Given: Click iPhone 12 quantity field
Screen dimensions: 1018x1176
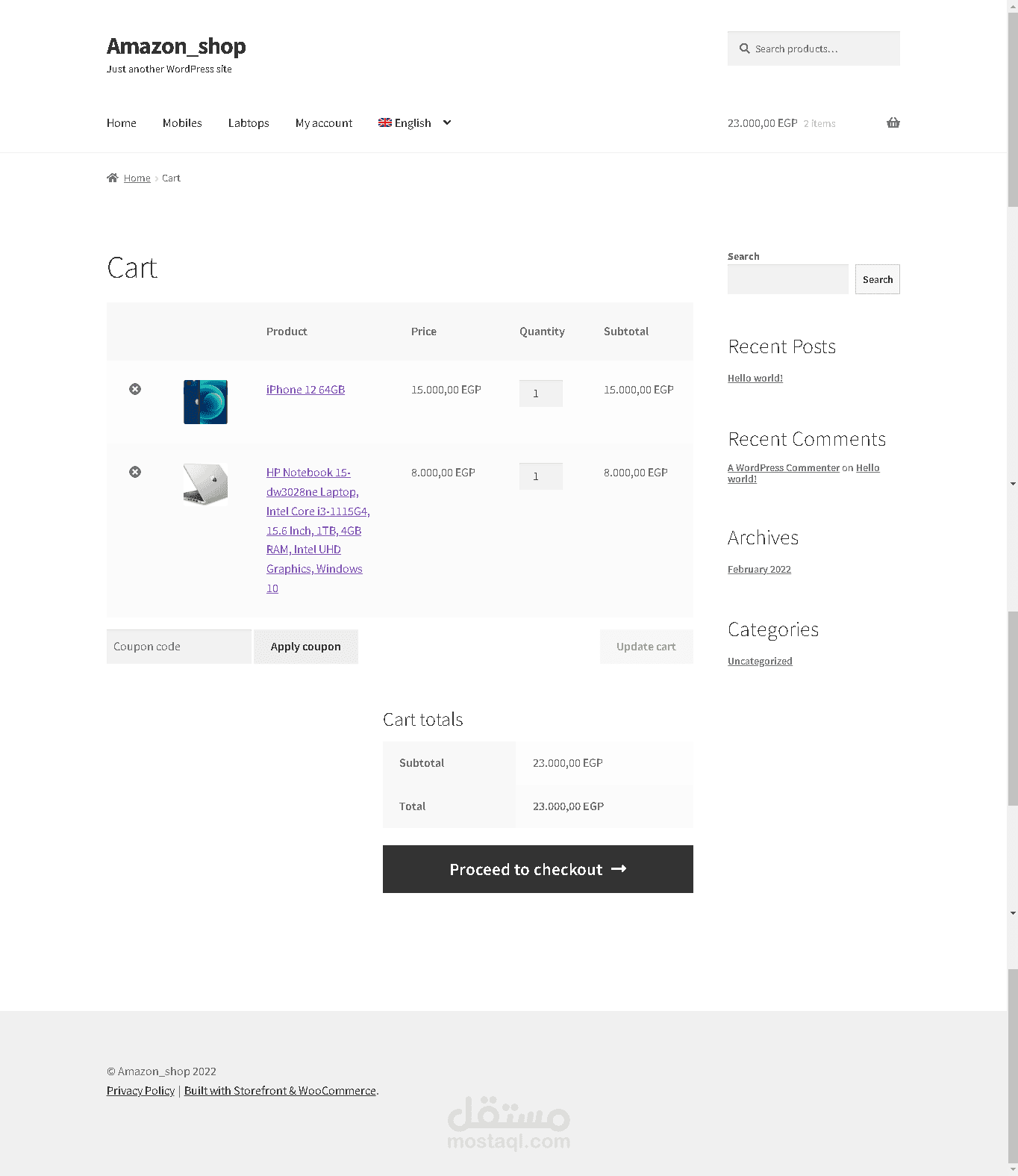Looking at the screenshot, I should (540, 393).
